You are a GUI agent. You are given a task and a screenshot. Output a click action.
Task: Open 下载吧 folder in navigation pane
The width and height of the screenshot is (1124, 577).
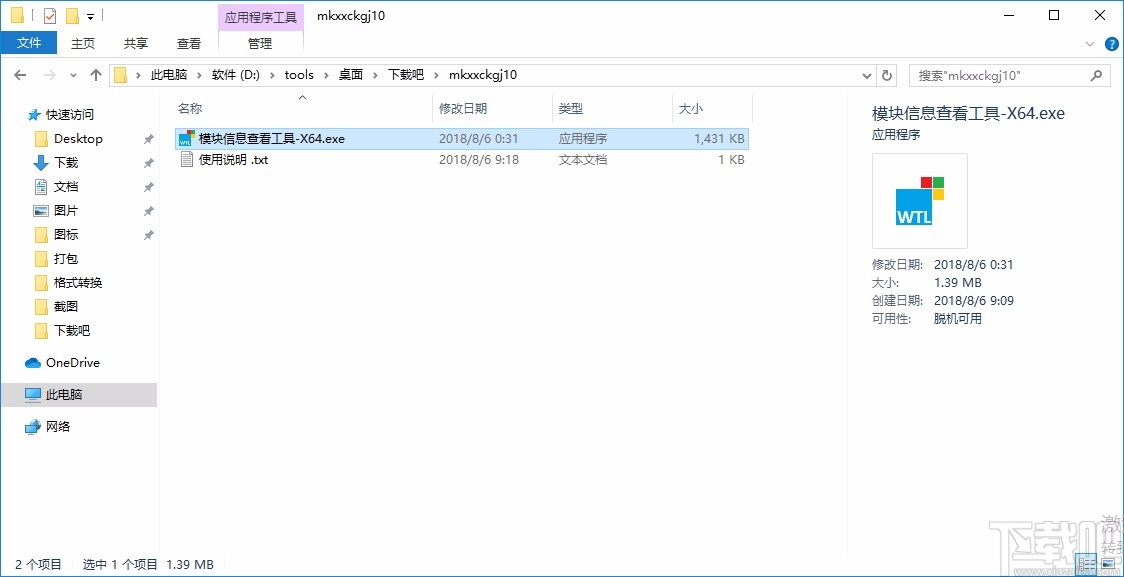point(72,330)
